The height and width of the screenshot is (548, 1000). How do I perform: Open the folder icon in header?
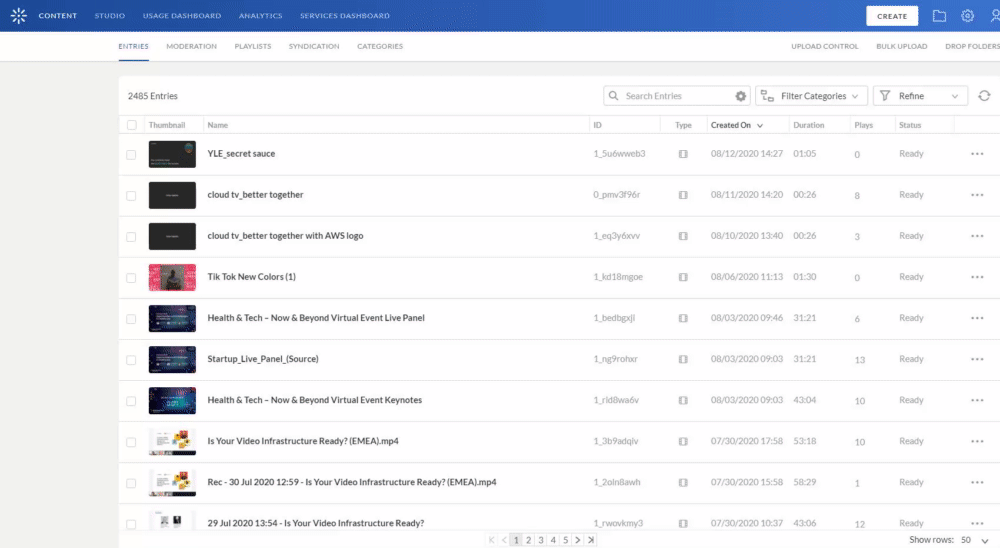point(939,16)
